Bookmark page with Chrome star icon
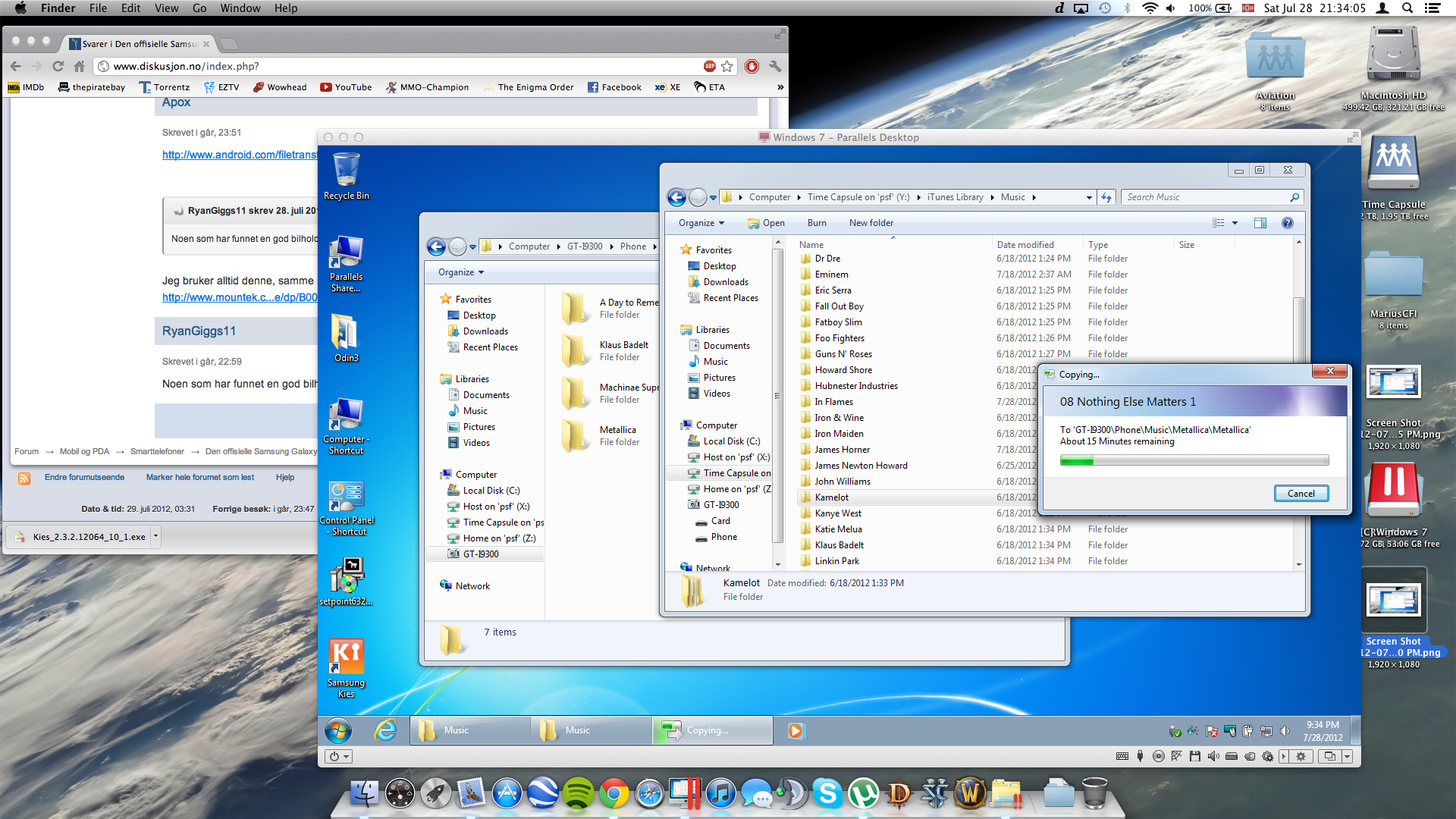Screen dimensions: 1456x819 (x=727, y=66)
